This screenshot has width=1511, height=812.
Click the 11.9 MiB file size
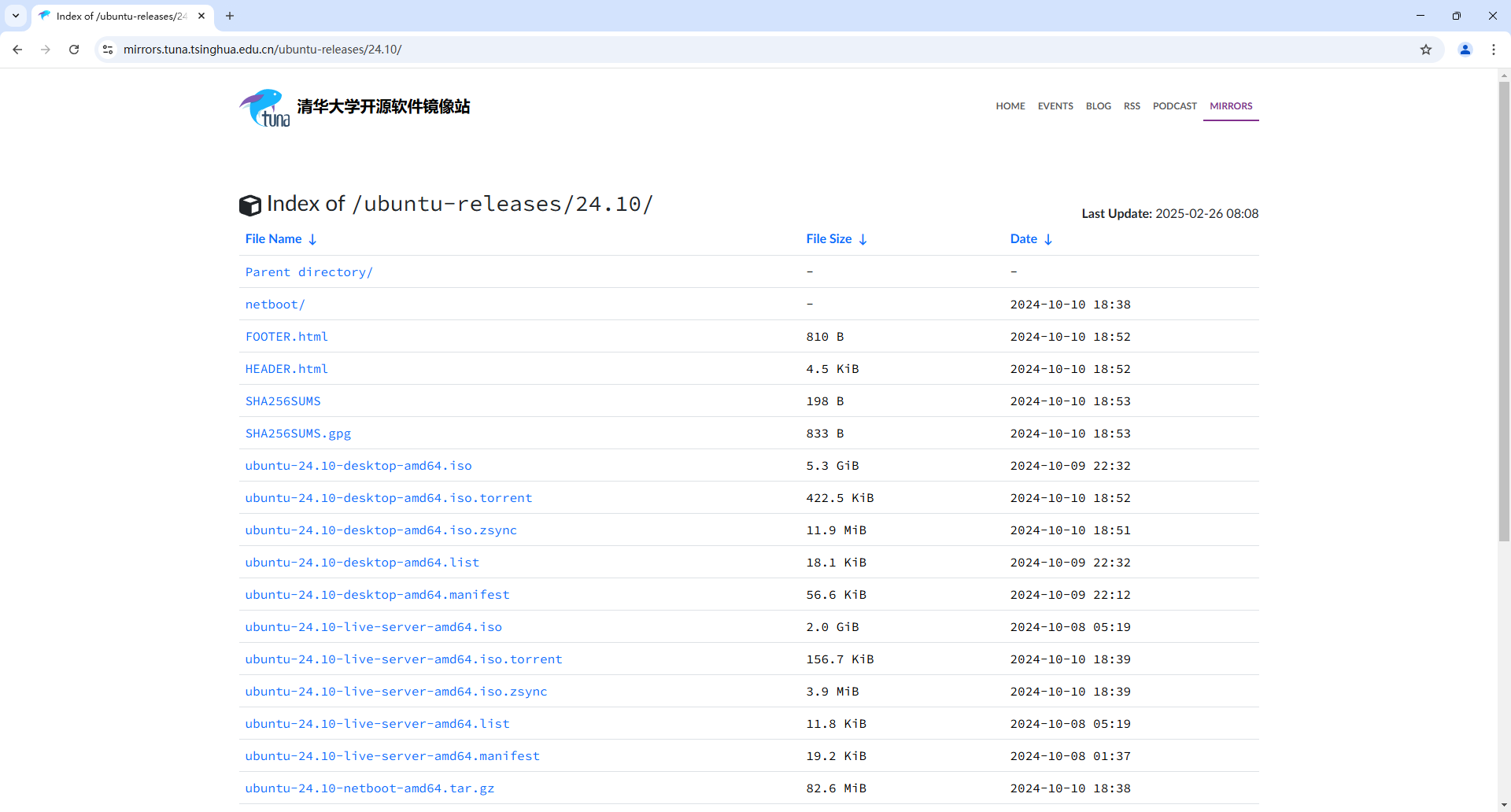click(x=837, y=530)
